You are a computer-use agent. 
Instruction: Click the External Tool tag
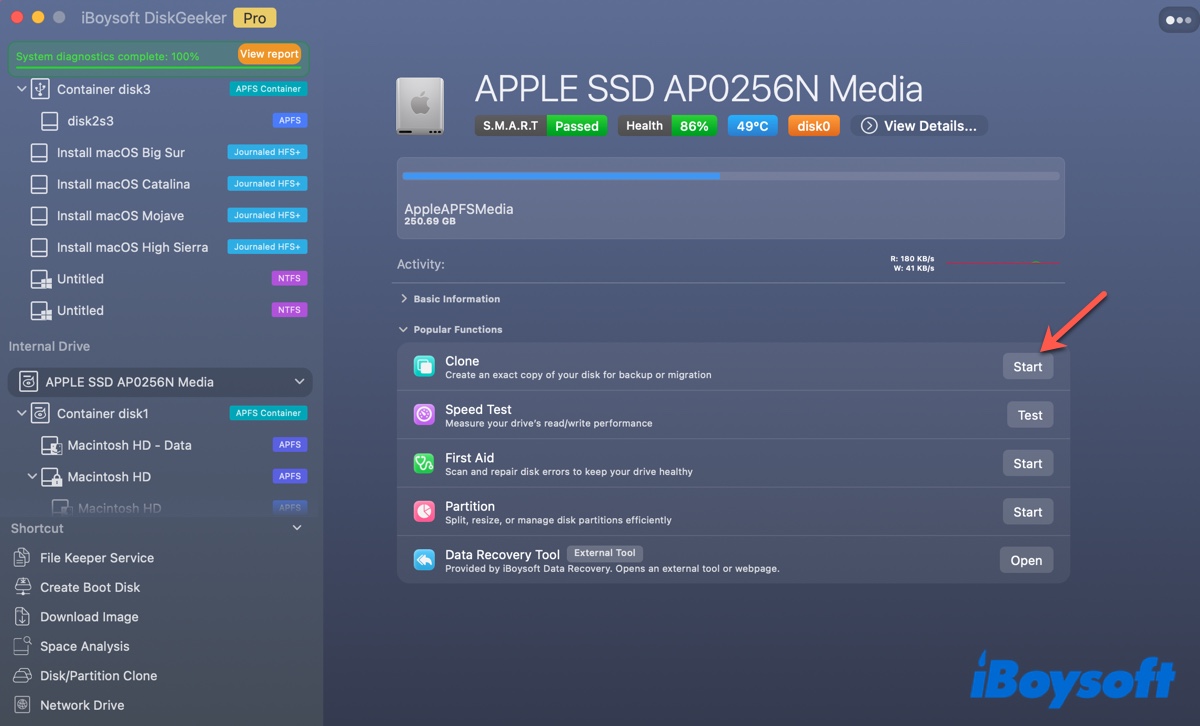[x=605, y=553]
